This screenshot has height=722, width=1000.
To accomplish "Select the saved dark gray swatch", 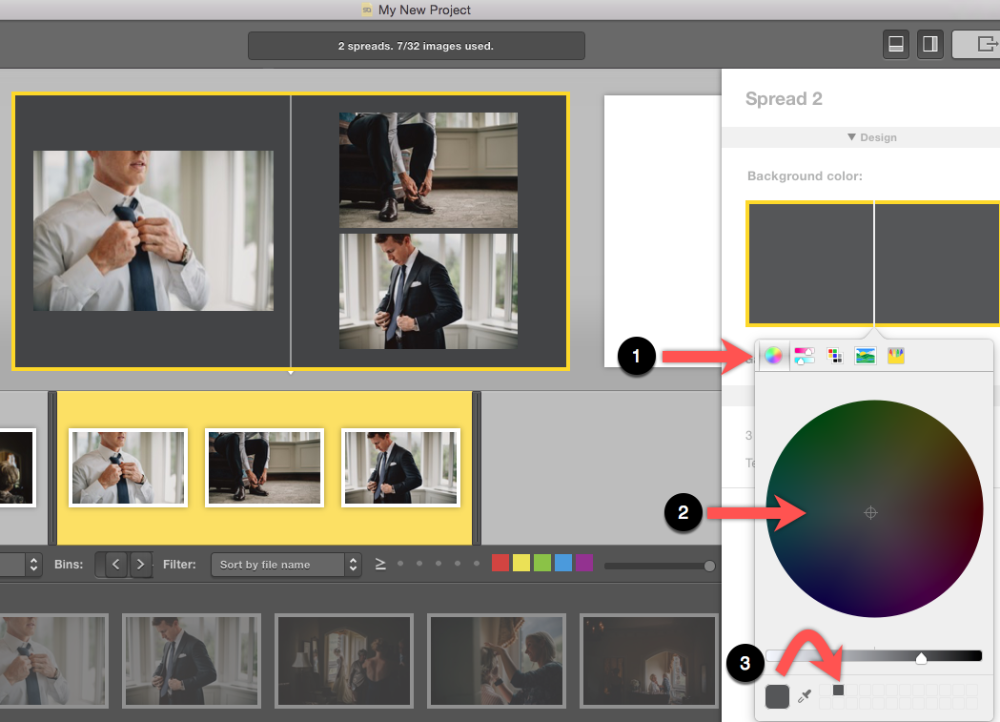I will click(x=838, y=690).
